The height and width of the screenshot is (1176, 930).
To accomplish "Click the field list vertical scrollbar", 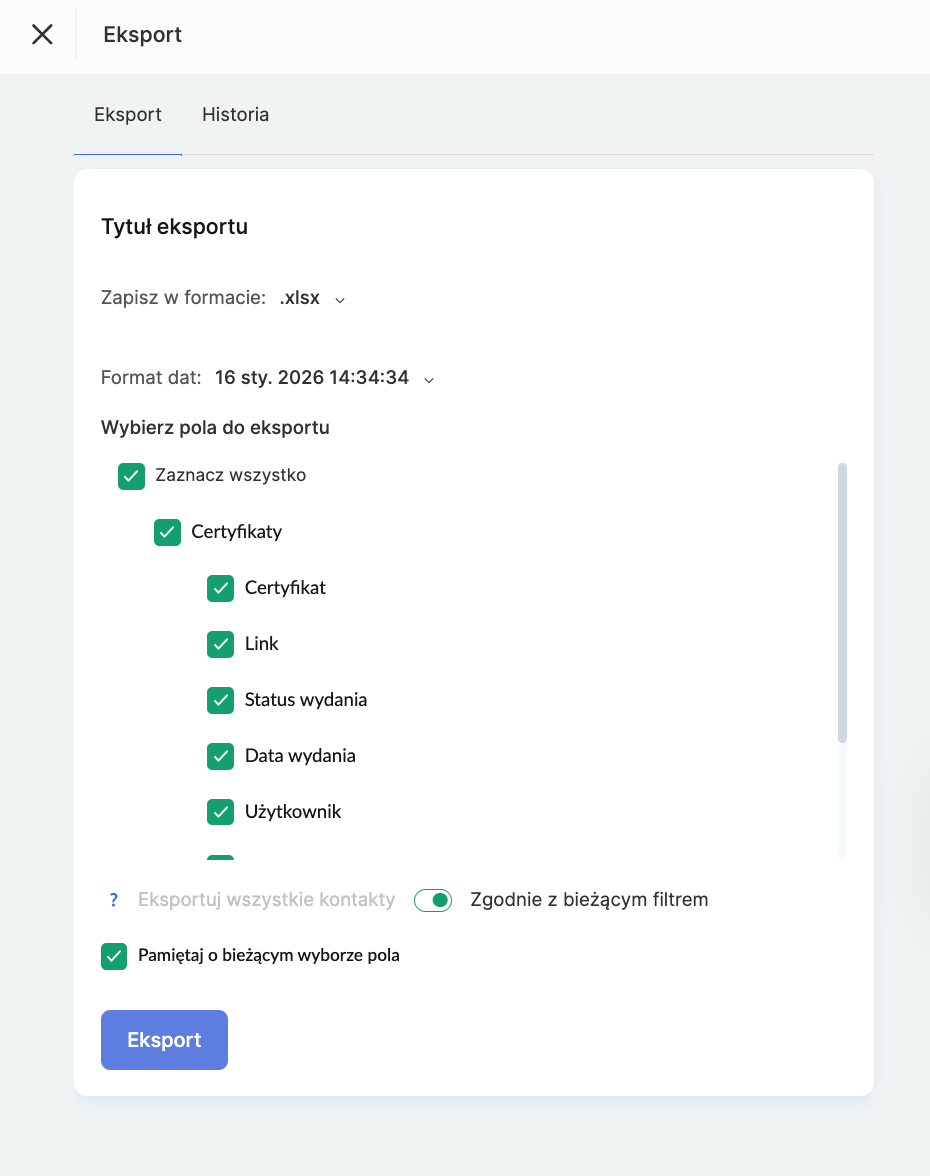I will [x=842, y=602].
